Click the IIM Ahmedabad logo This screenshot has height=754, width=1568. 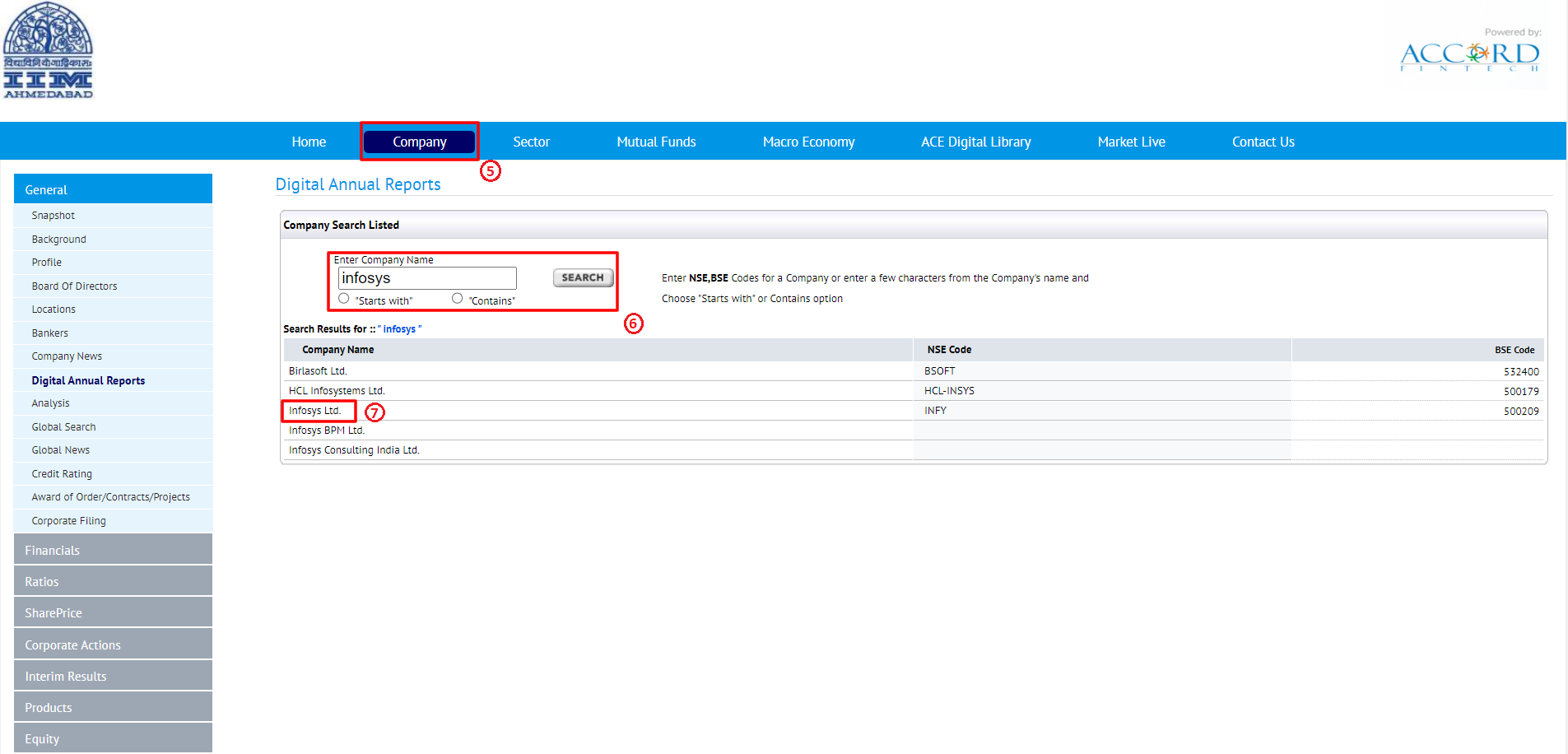(48, 51)
